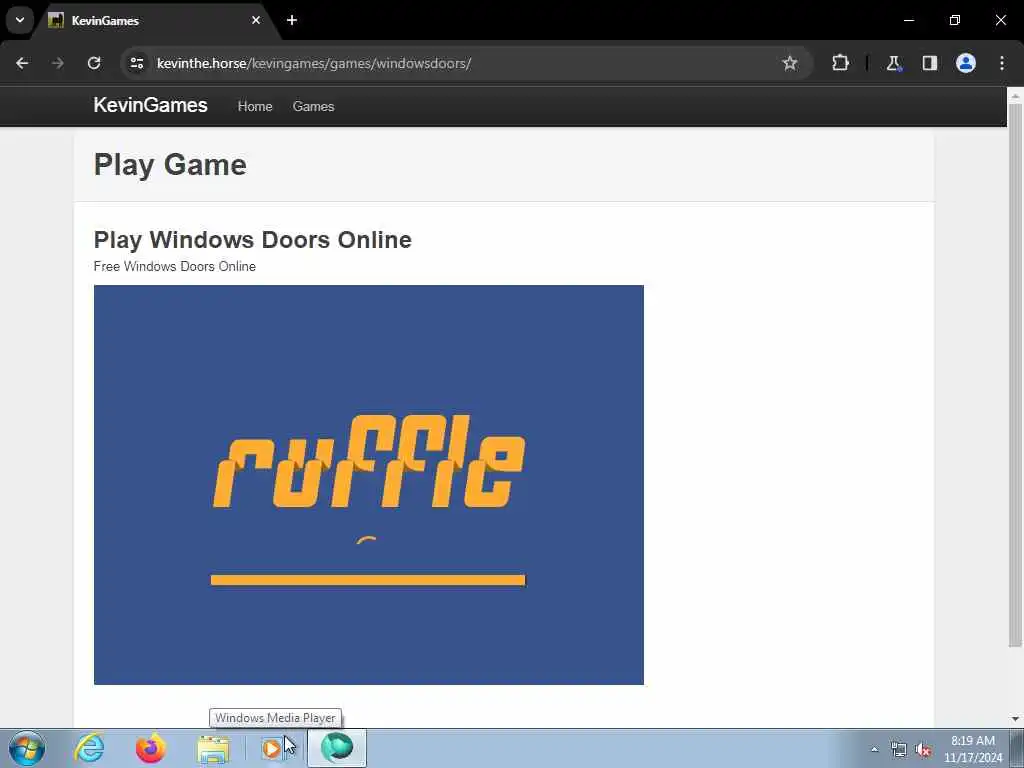The width and height of the screenshot is (1024, 768).
Task: Open Chrome Labs flask icon
Action: (893, 63)
